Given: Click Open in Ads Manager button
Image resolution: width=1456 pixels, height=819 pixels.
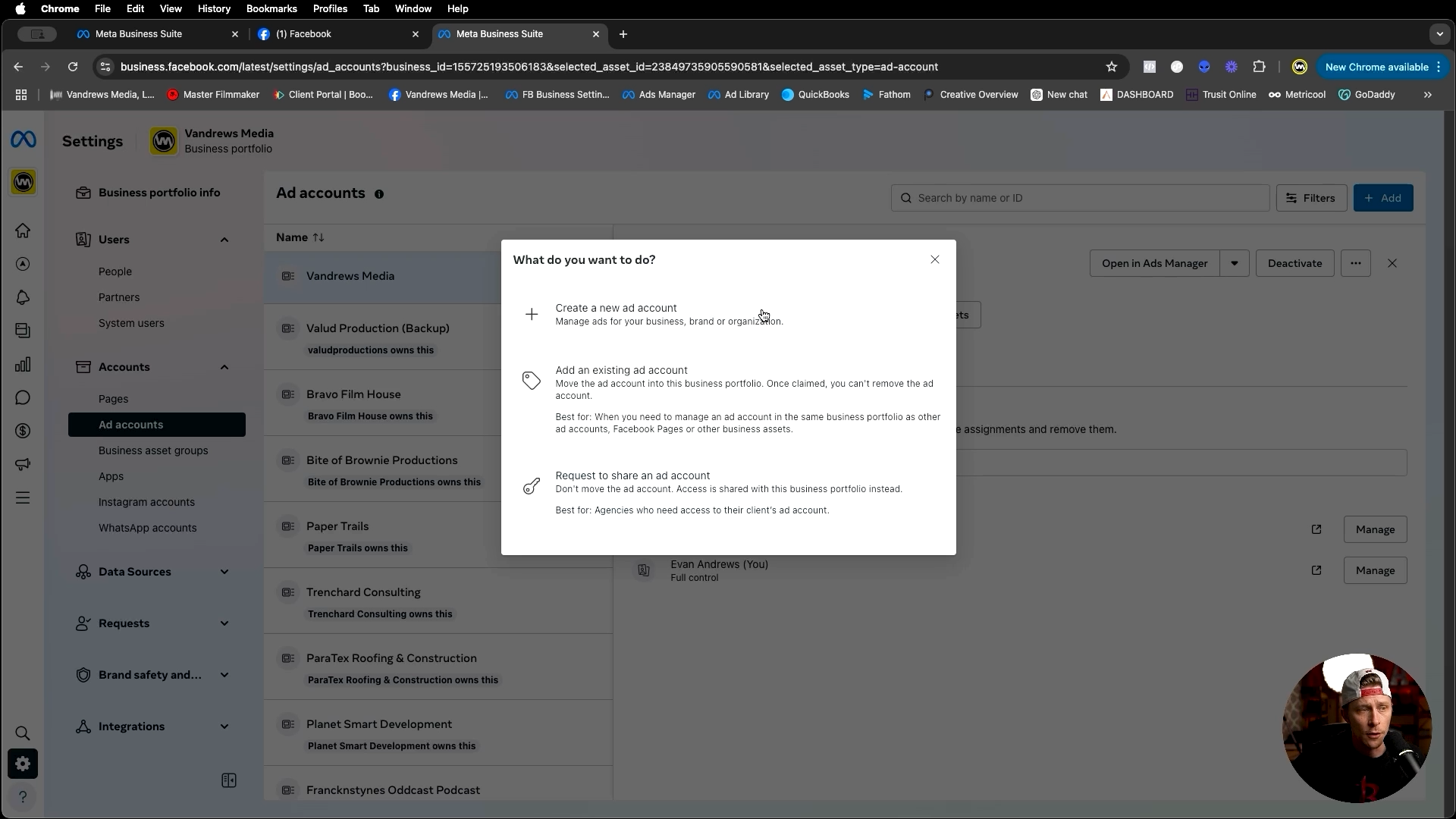Looking at the screenshot, I should (1154, 263).
